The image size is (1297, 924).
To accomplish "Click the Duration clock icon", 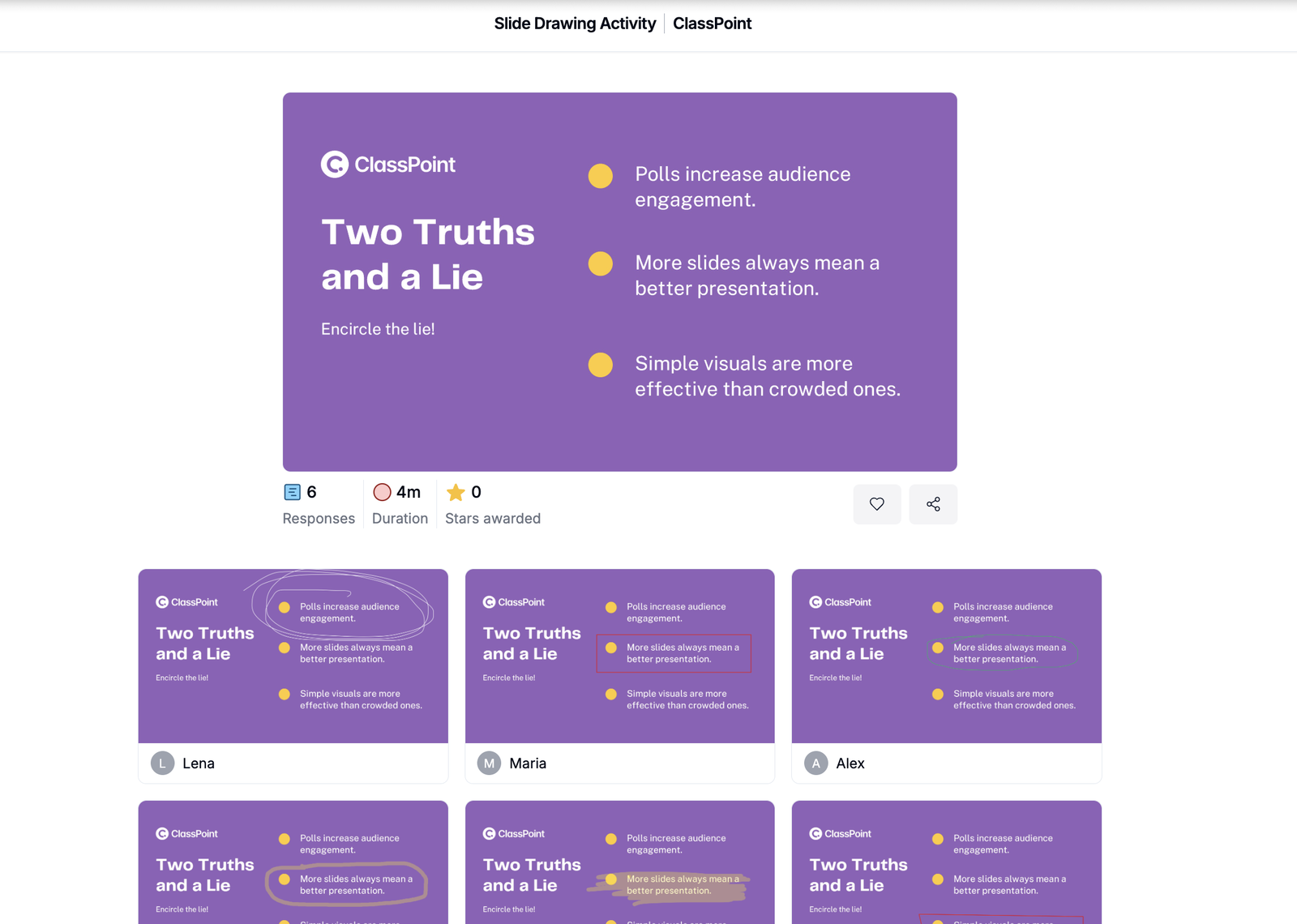I will point(382,492).
